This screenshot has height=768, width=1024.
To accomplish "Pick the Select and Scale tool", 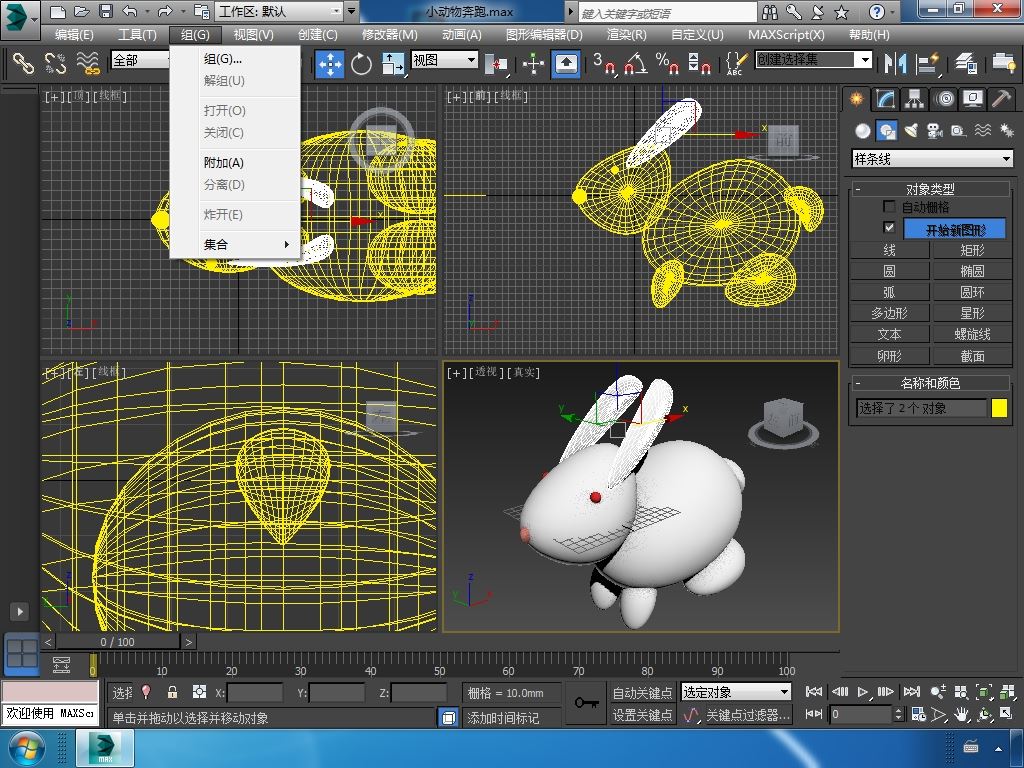I will 392,63.
